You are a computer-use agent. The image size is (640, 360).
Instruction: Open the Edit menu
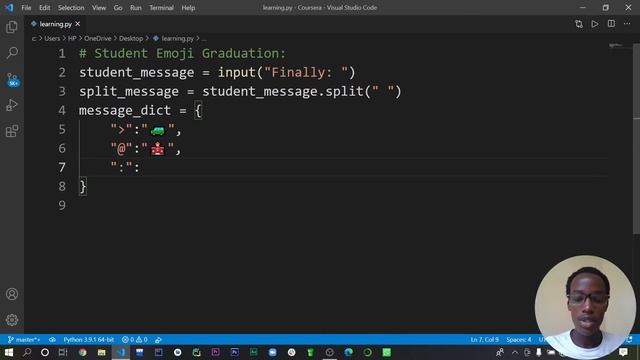point(44,8)
